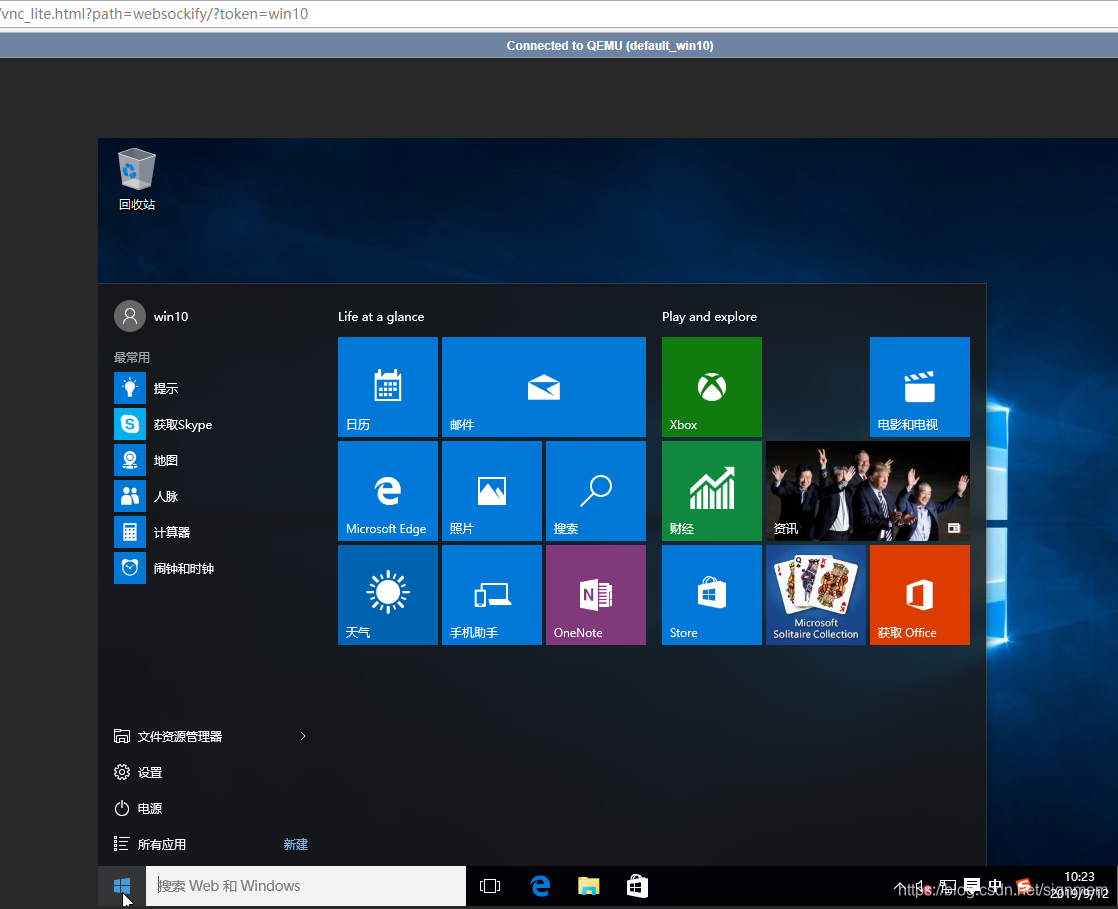The height and width of the screenshot is (909, 1118).
Task: Focus the 搜索 Web 和 Windows search box
Action: 306,886
